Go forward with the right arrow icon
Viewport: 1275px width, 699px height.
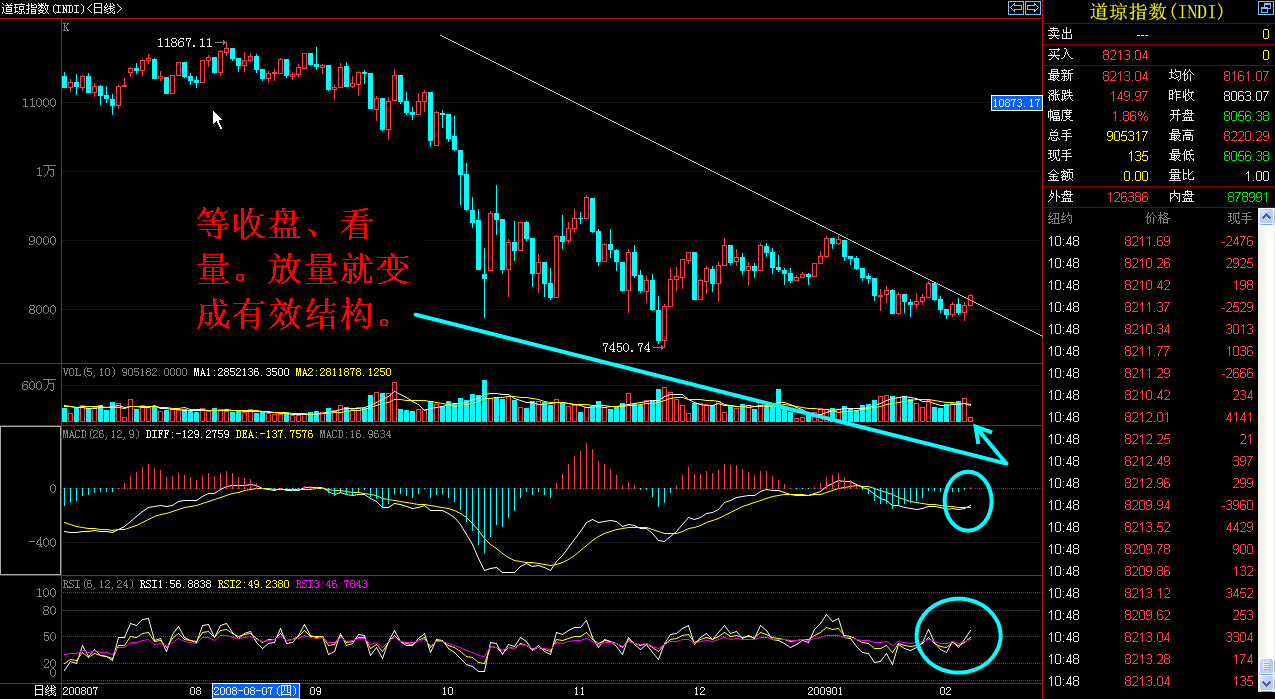click(1032, 8)
